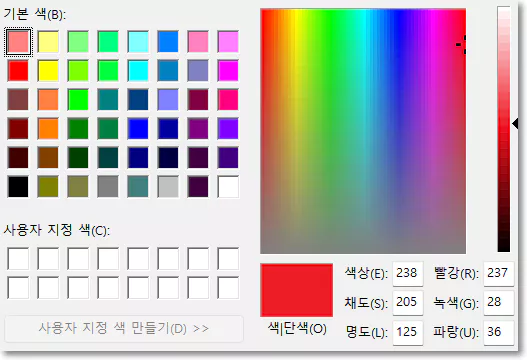
Task: Click the 사용자 지정 색(C): label
Action: point(57,231)
